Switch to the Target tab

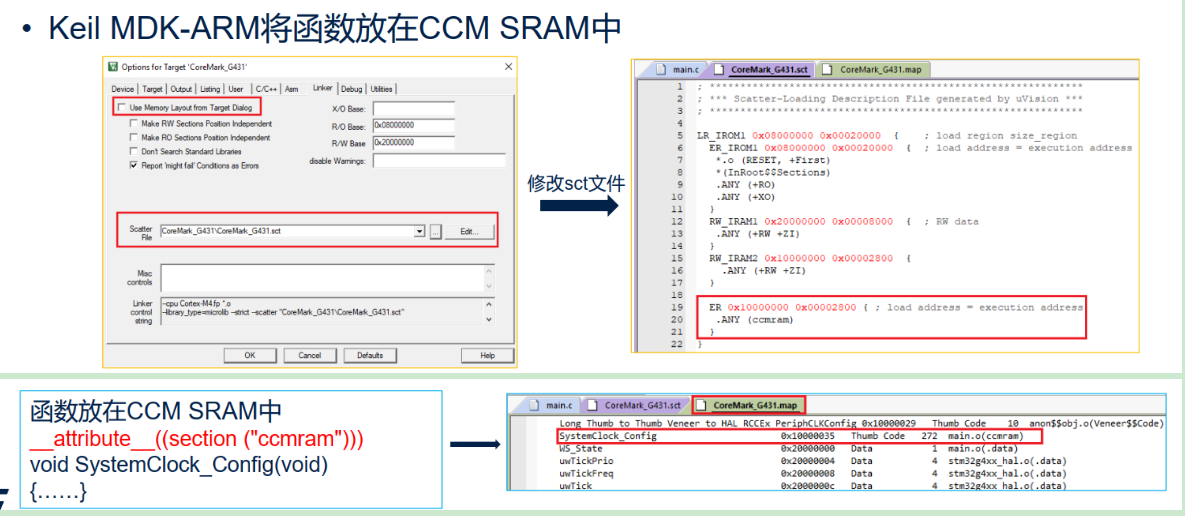pos(153,88)
